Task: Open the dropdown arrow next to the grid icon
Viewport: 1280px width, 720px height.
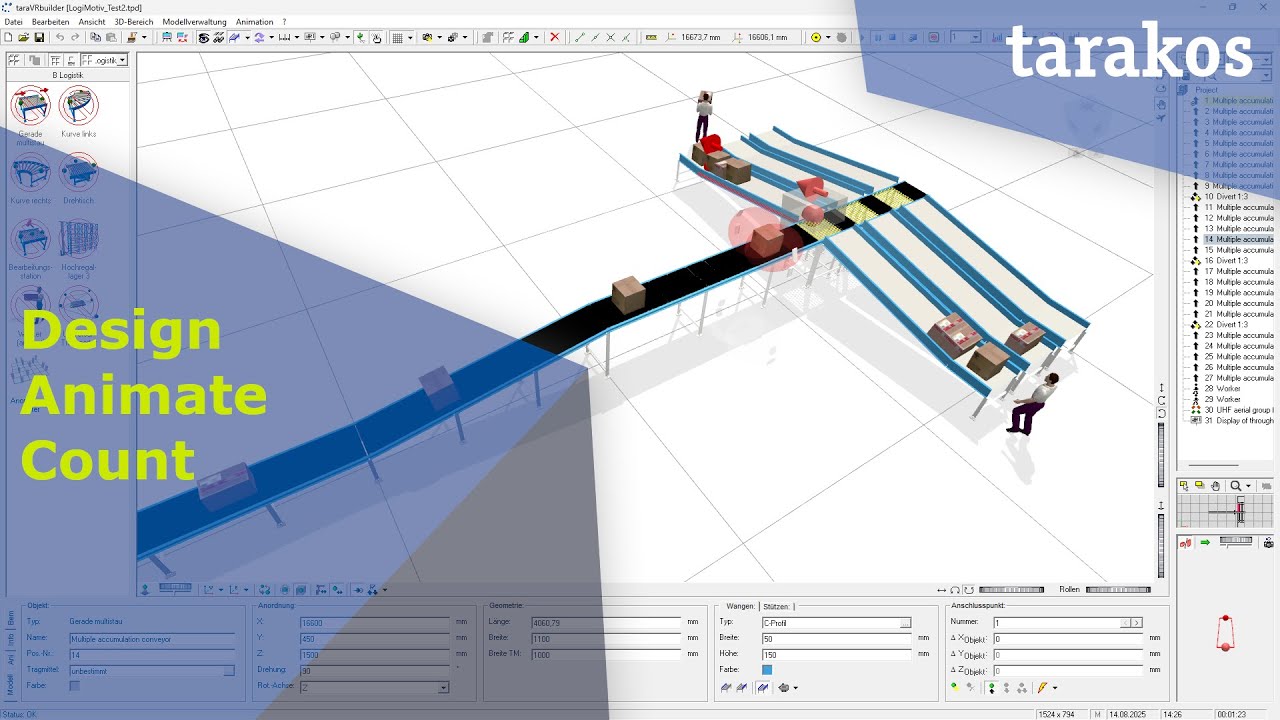Action: [410, 37]
